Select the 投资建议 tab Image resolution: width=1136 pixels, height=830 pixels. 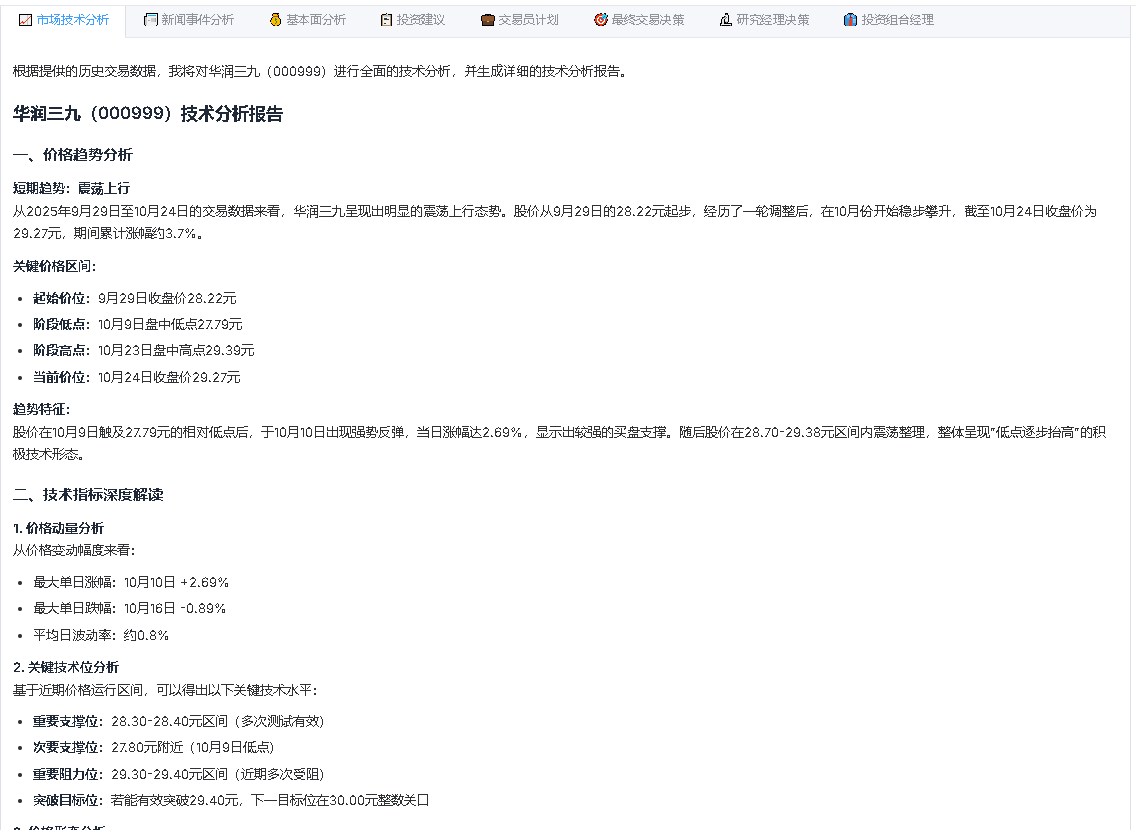pos(413,20)
